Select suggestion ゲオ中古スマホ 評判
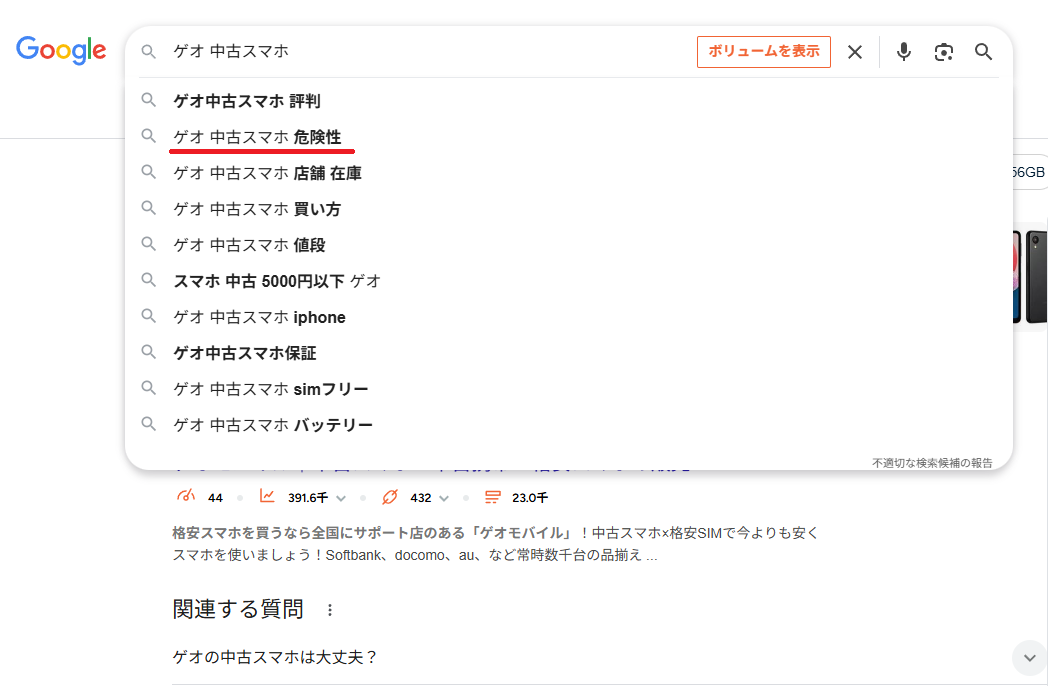This screenshot has height=686, width=1048. (247, 101)
